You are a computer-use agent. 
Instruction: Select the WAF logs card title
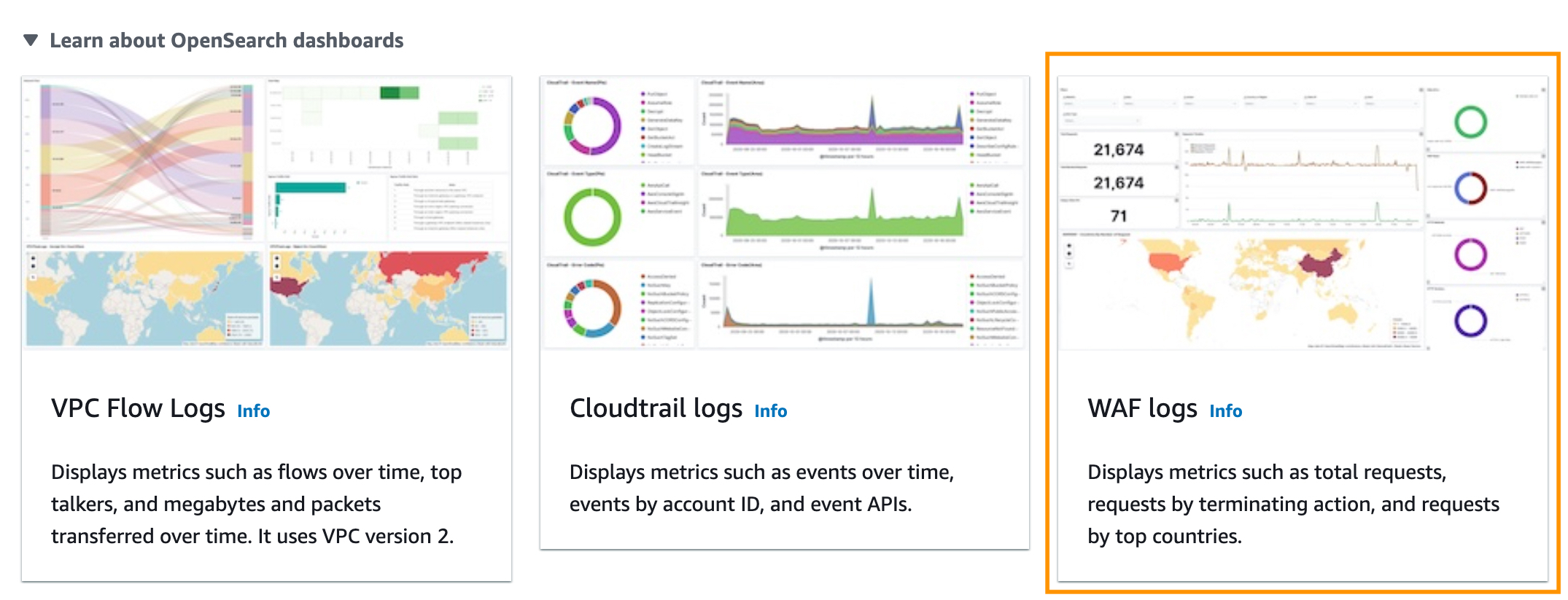pyautogui.click(x=1142, y=409)
